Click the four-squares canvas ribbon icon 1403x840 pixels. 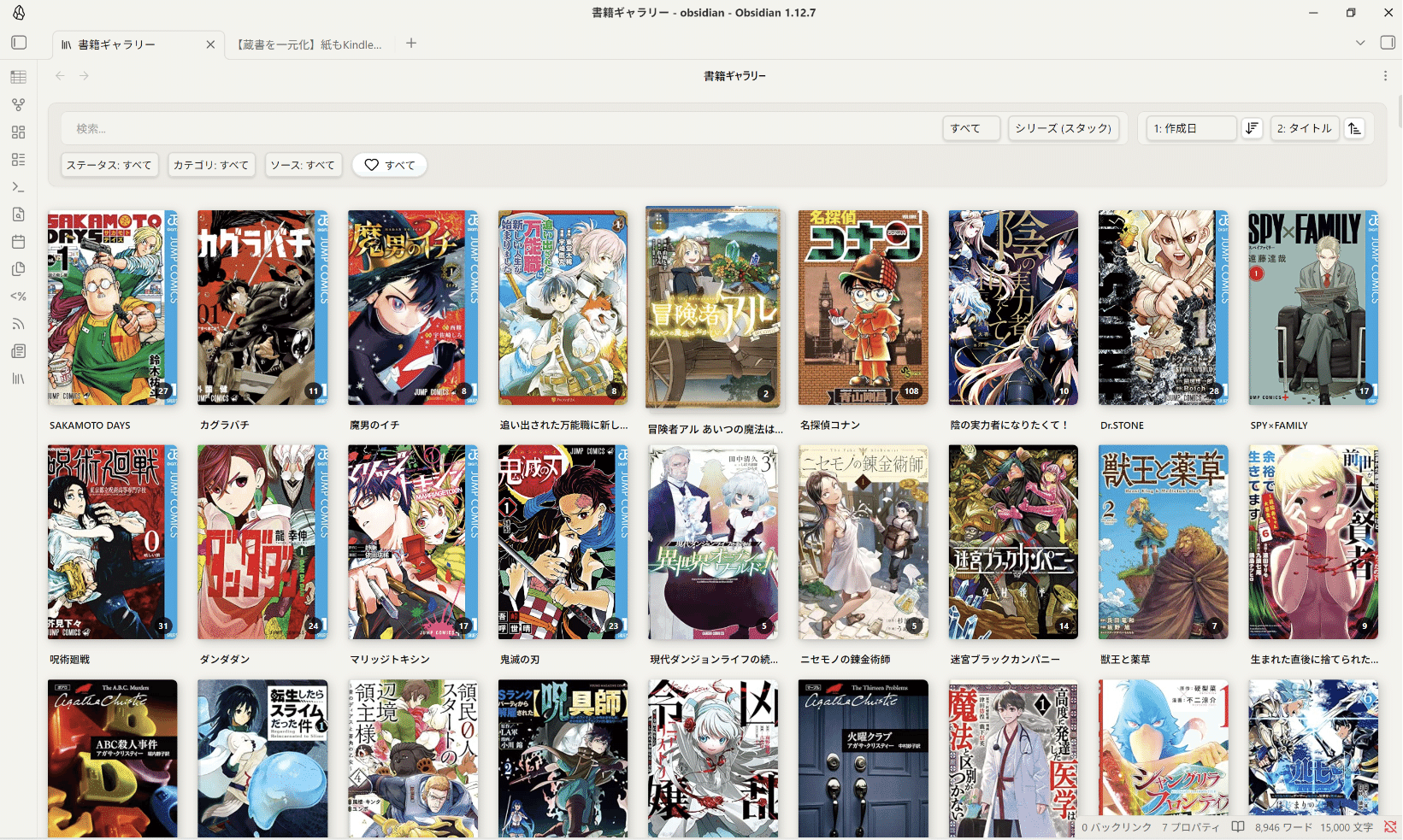(18, 132)
